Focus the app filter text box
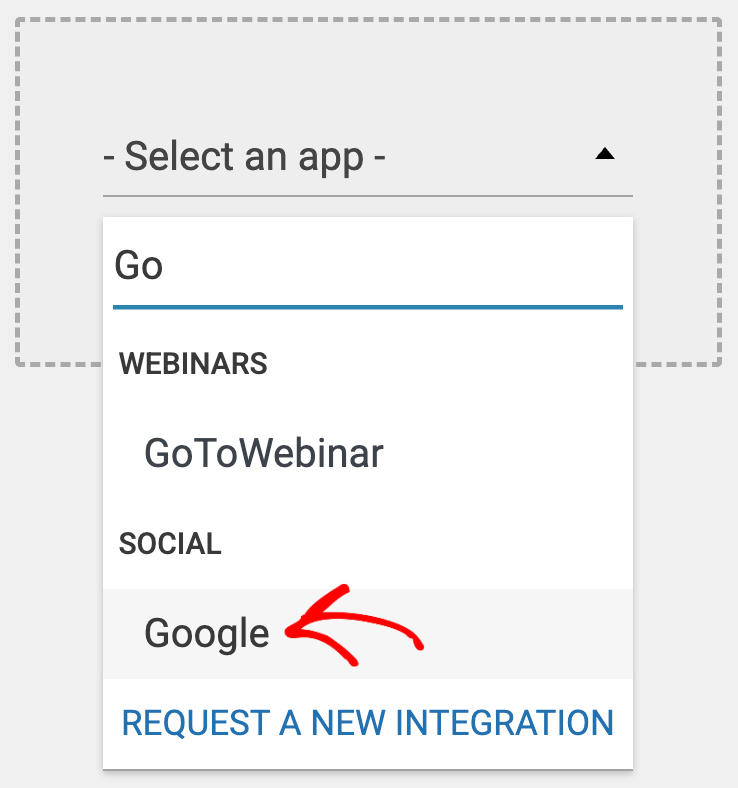Image resolution: width=738 pixels, height=788 pixels. coord(367,266)
